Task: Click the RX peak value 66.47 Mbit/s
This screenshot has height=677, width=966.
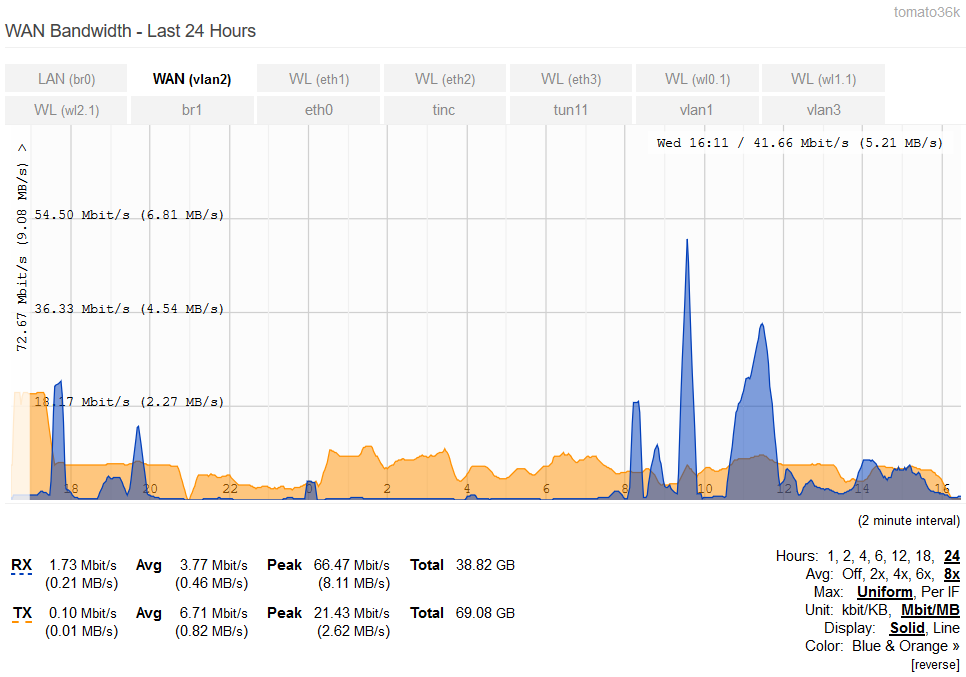Action: coord(351,565)
